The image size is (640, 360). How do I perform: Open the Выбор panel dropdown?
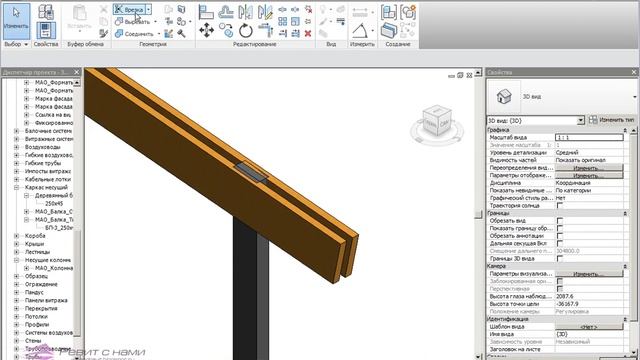click(26, 44)
